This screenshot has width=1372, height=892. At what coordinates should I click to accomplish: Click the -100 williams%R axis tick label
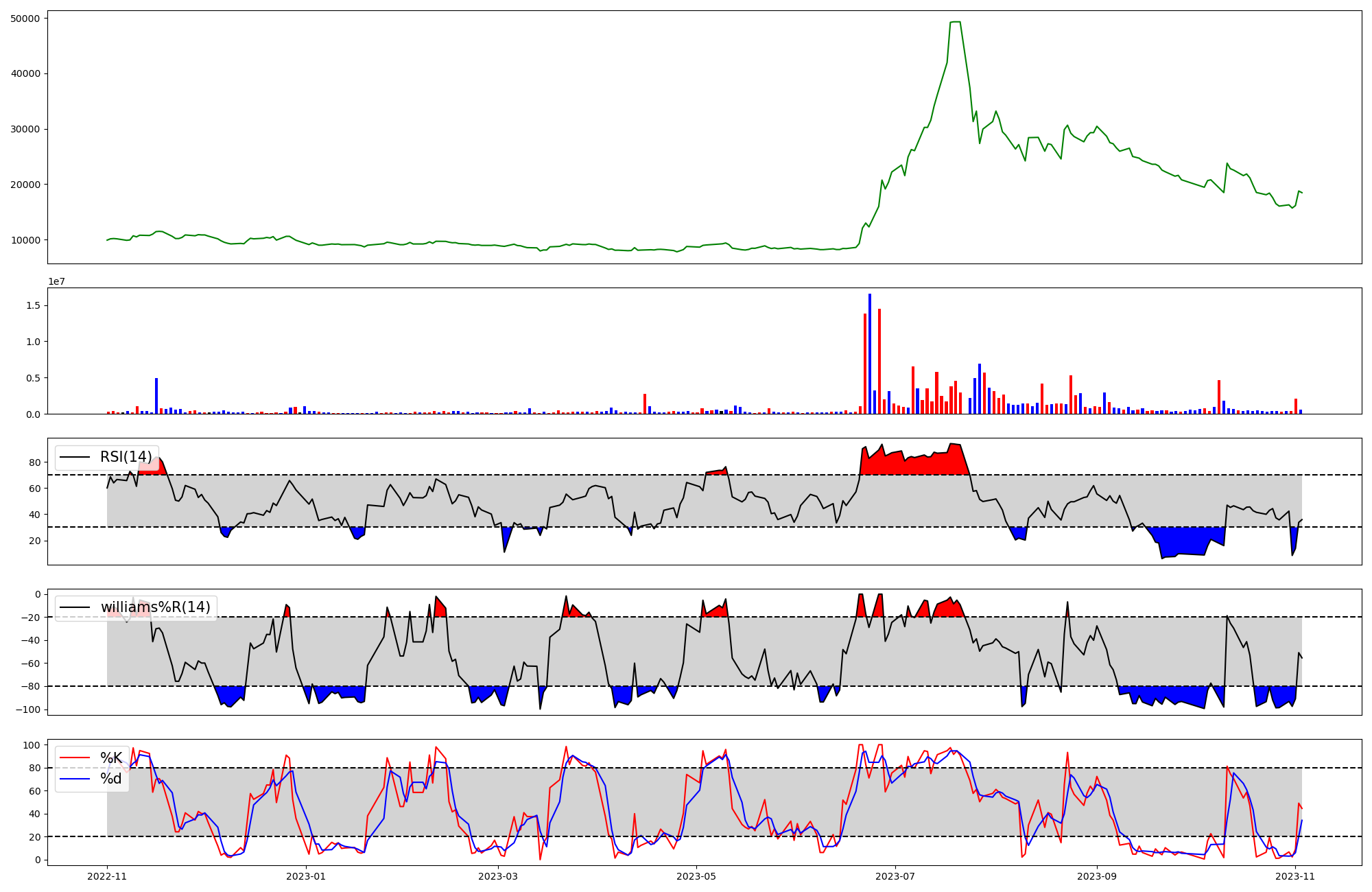click(29, 709)
